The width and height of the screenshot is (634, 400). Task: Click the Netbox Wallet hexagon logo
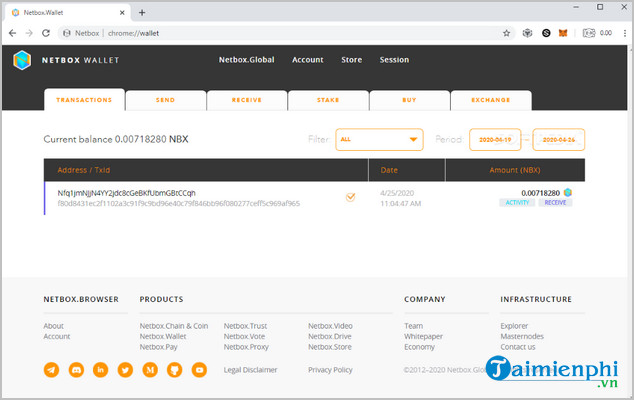point(22,60)
